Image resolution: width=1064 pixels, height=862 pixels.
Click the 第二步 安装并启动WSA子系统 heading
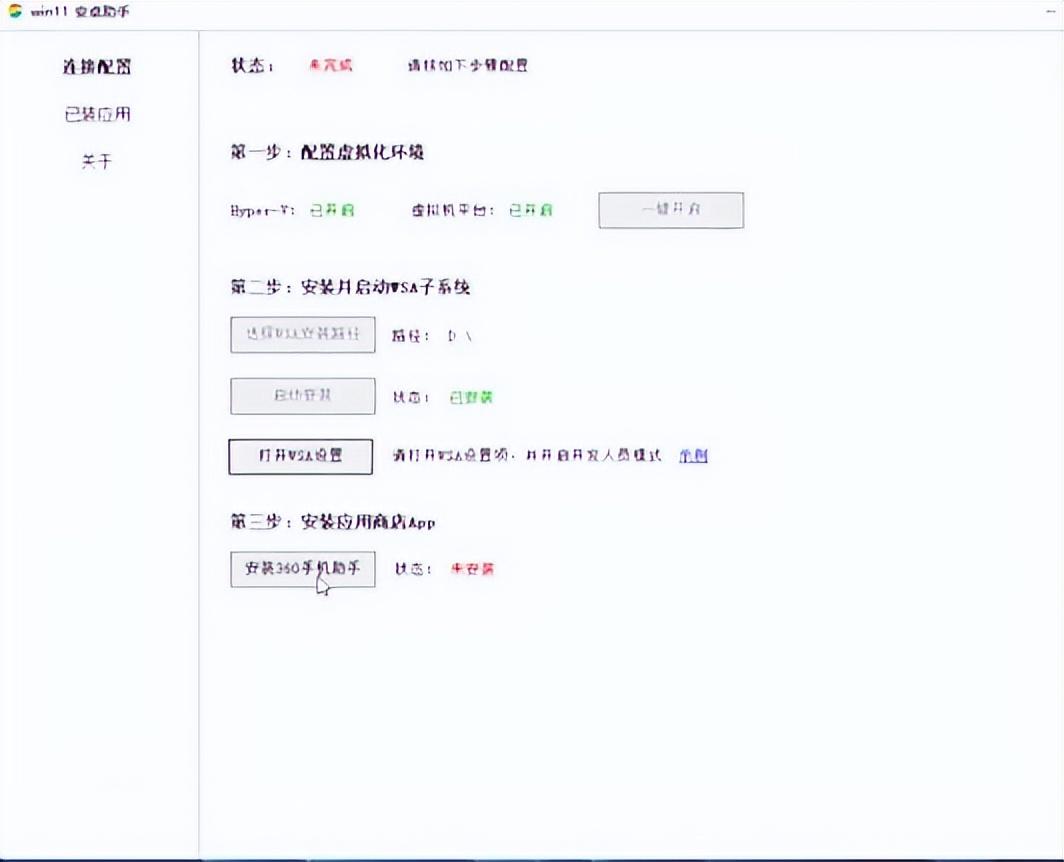(349, 287)
